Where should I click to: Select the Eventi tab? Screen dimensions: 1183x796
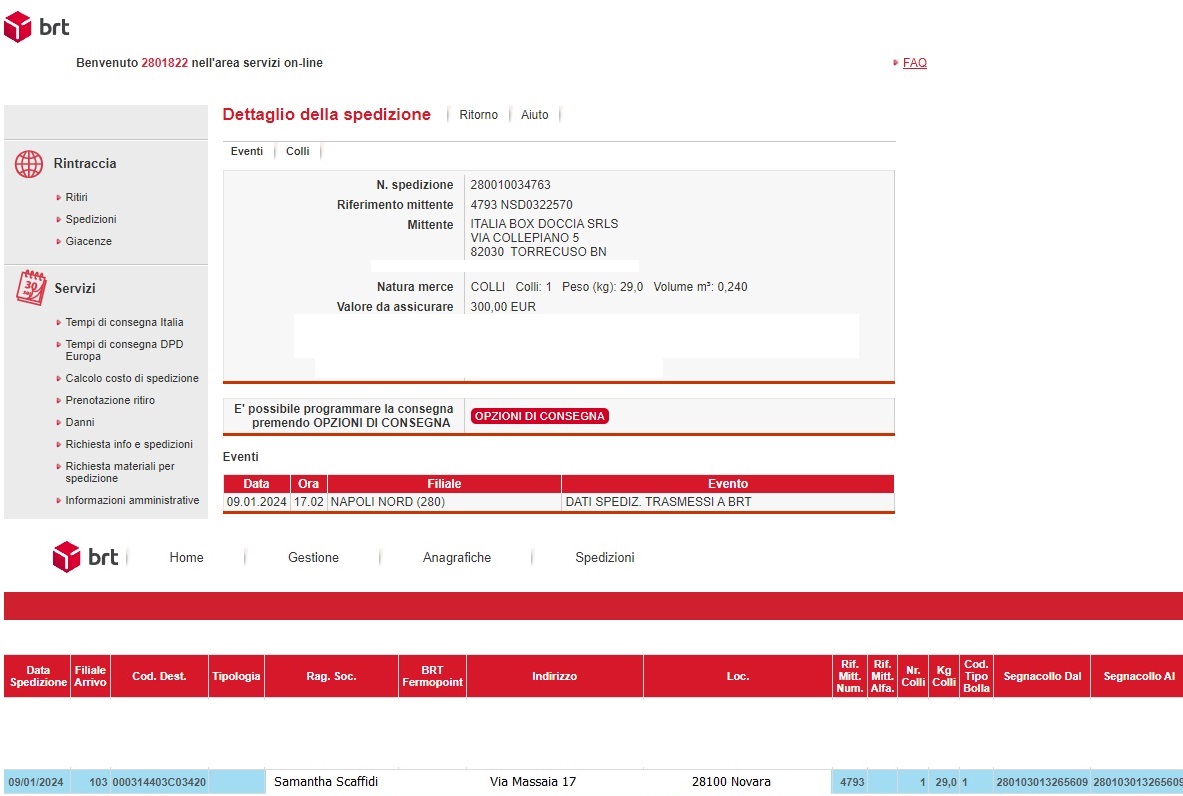pos(246,151)
